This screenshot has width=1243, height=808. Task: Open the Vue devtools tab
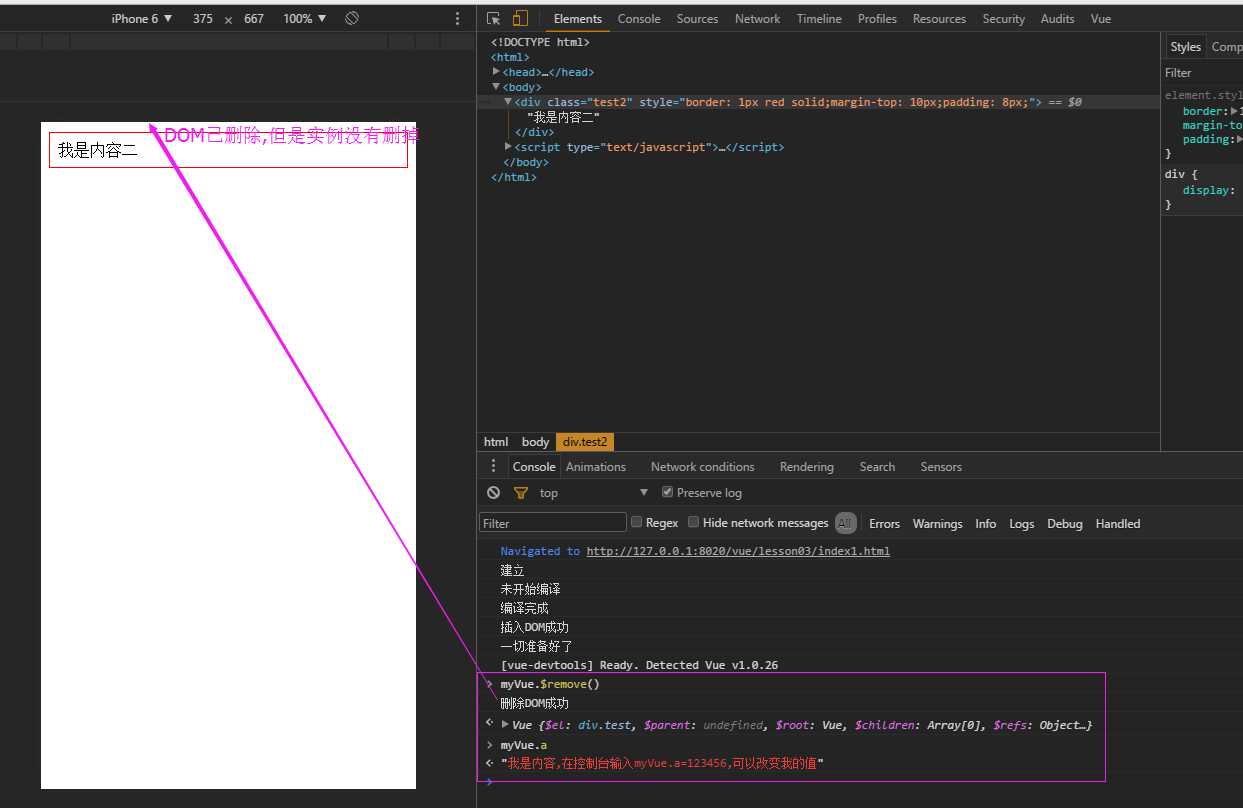coord(1101,19)
